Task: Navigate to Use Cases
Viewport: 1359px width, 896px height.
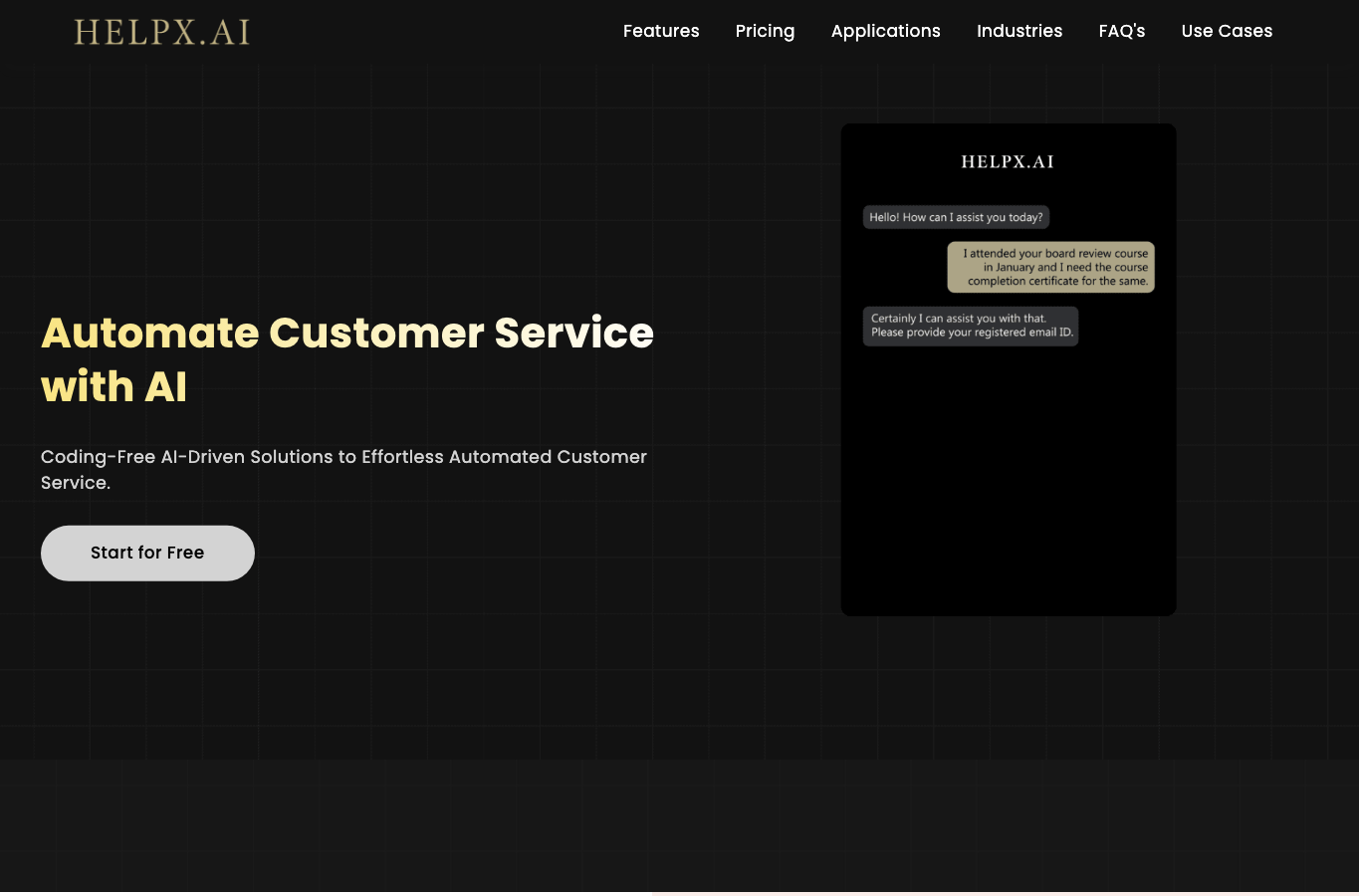Action: click(x=1227, y=31)
